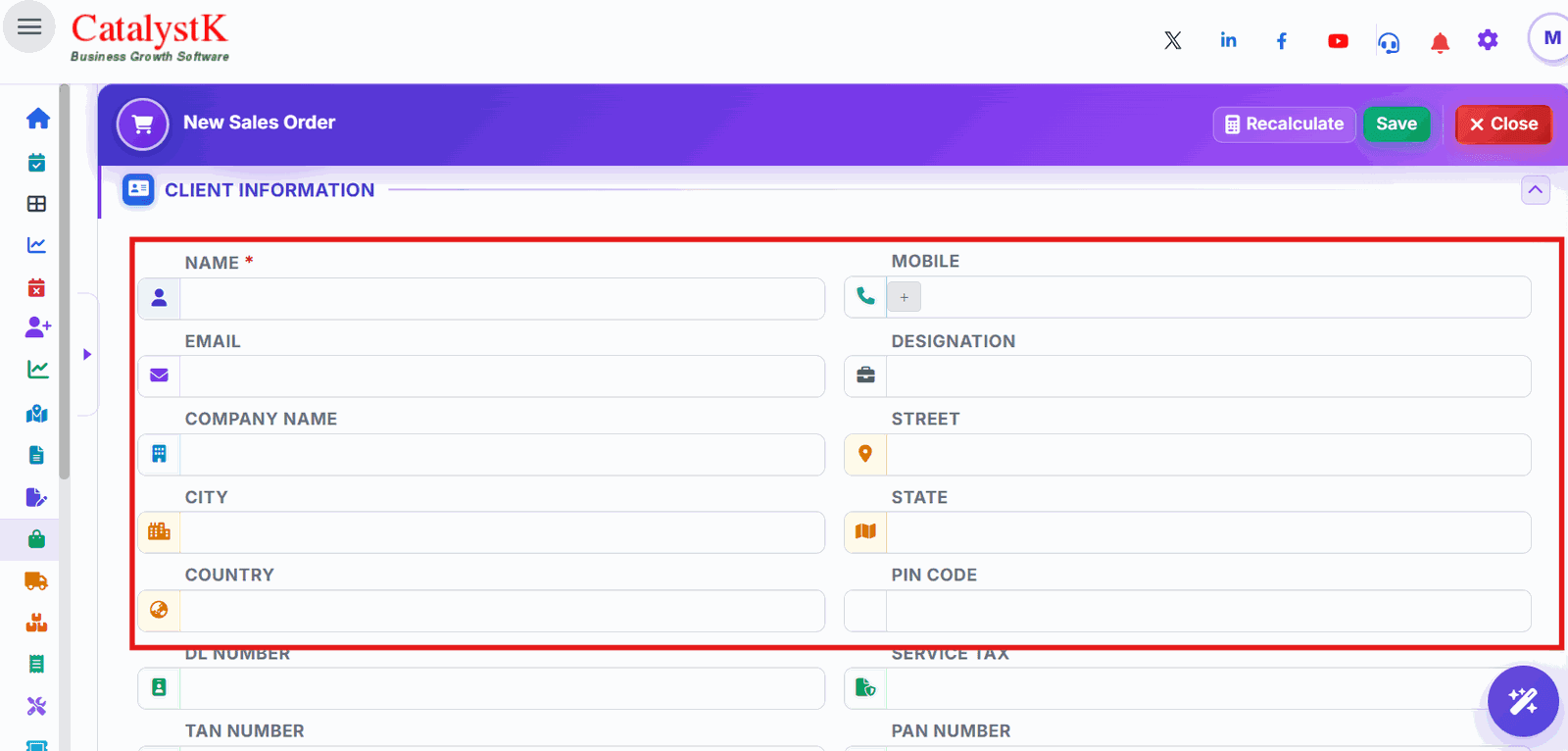Open the X (Twitter) social link
Screen dimensions: 1568x751
(x=1173, y=40)
